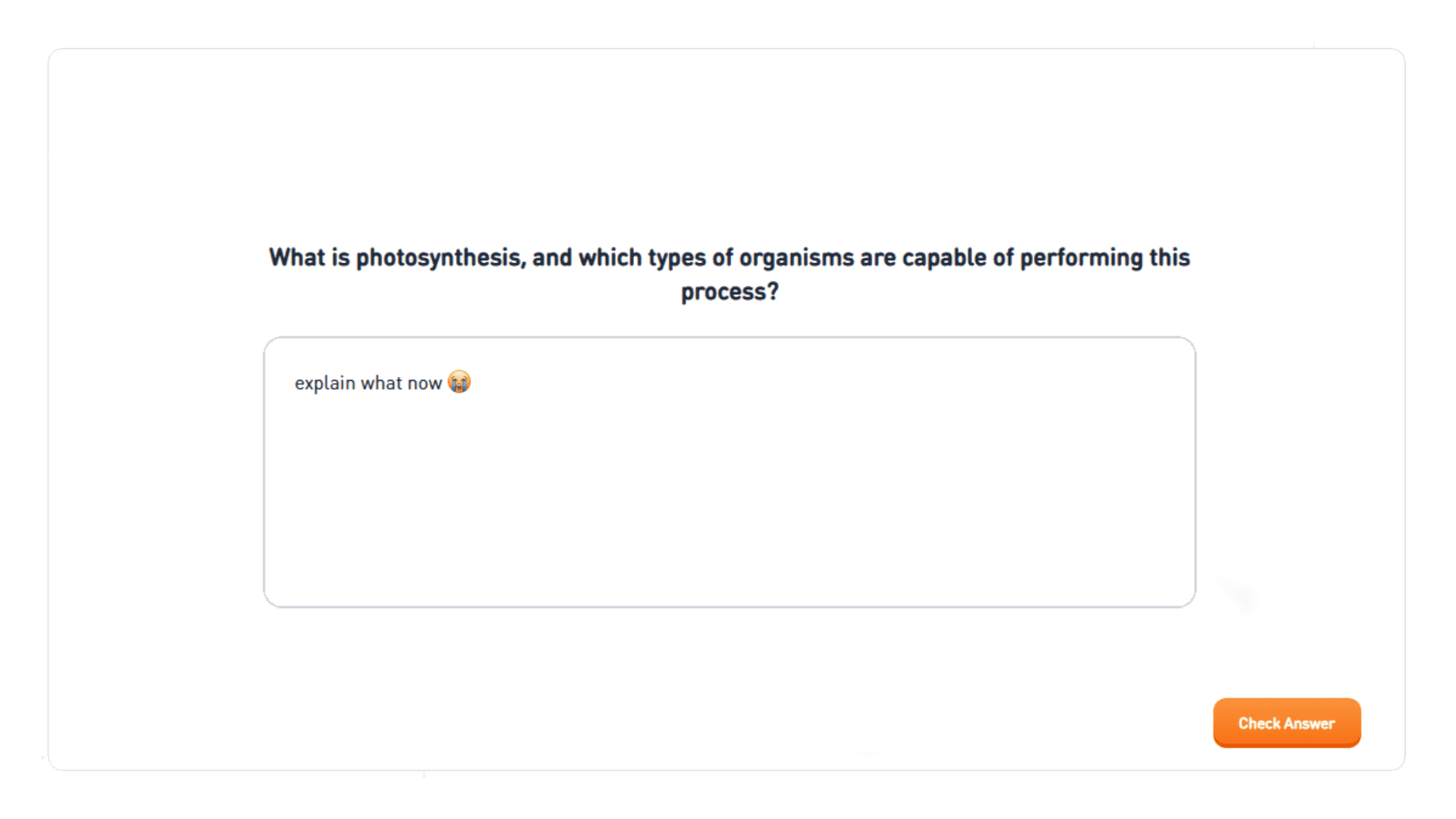Image resolution: width=1456 pixels, height=819 pixels.
Task: Focus the empty area of the answer field
Action: [728, 516]
